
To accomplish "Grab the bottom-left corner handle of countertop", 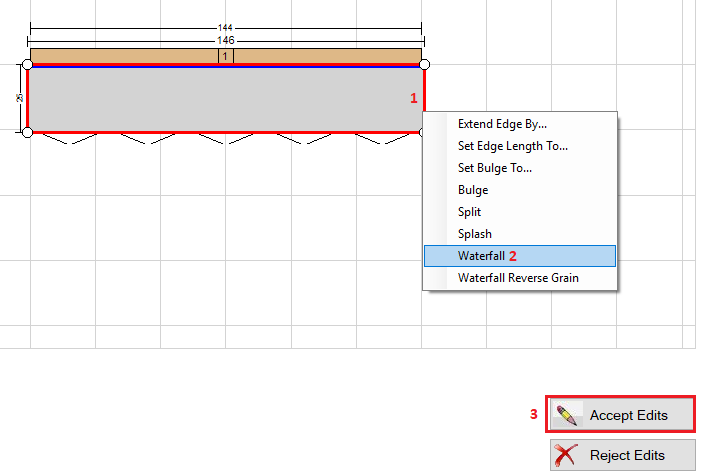I will [27, 132].
